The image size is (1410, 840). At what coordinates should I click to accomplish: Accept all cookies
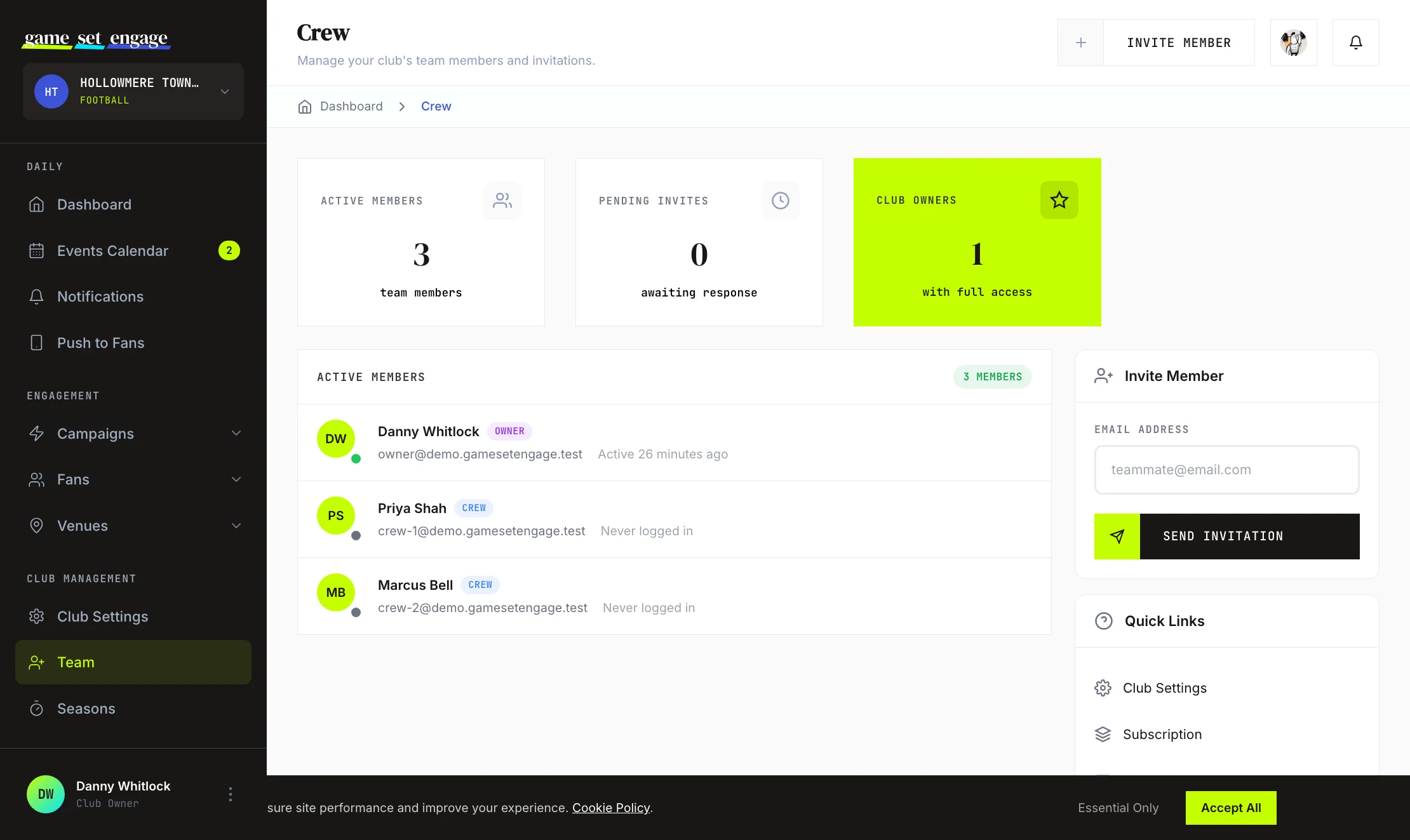click(x=1231, y=808)
